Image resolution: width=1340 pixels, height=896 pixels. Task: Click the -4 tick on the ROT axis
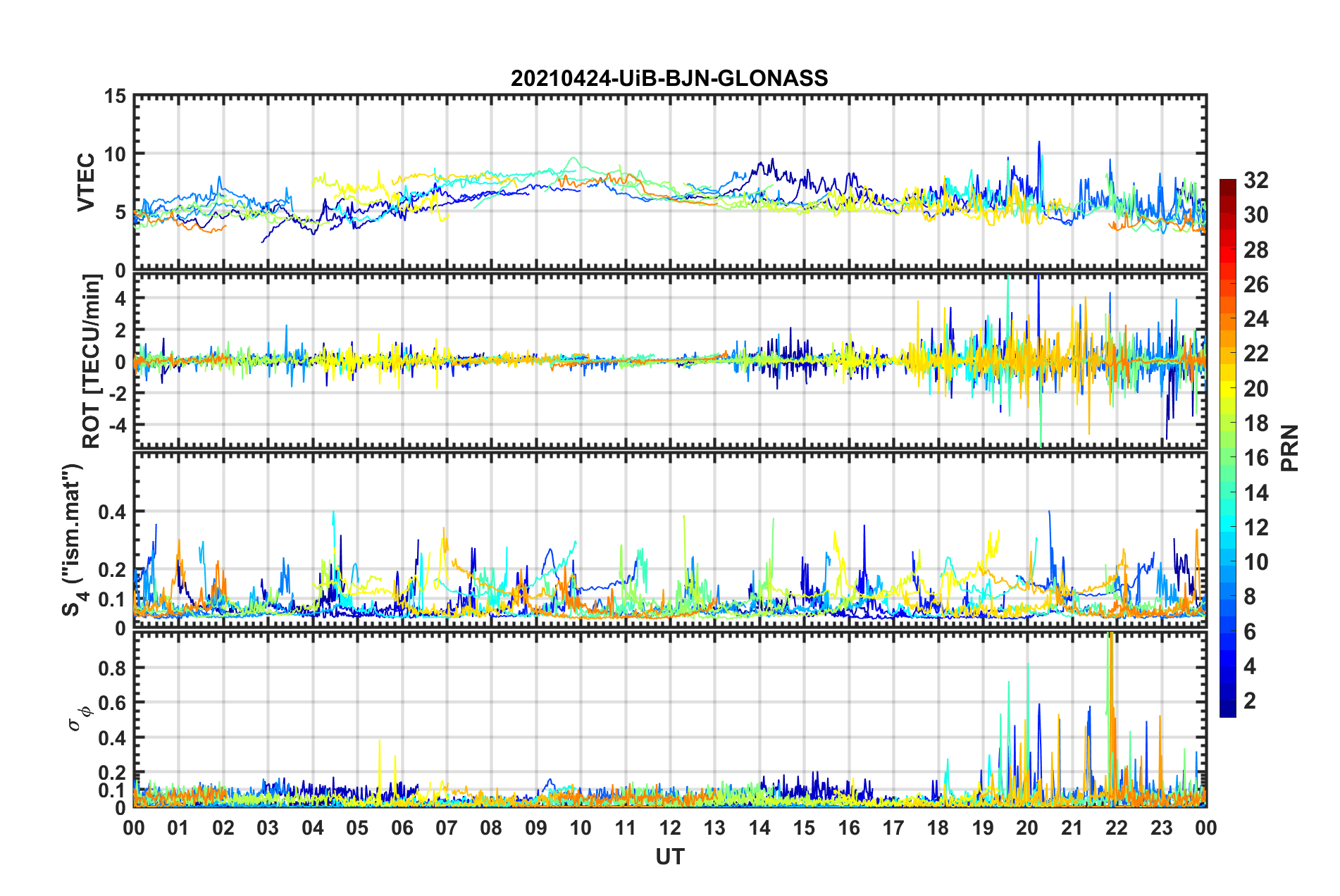pos(116,425)
